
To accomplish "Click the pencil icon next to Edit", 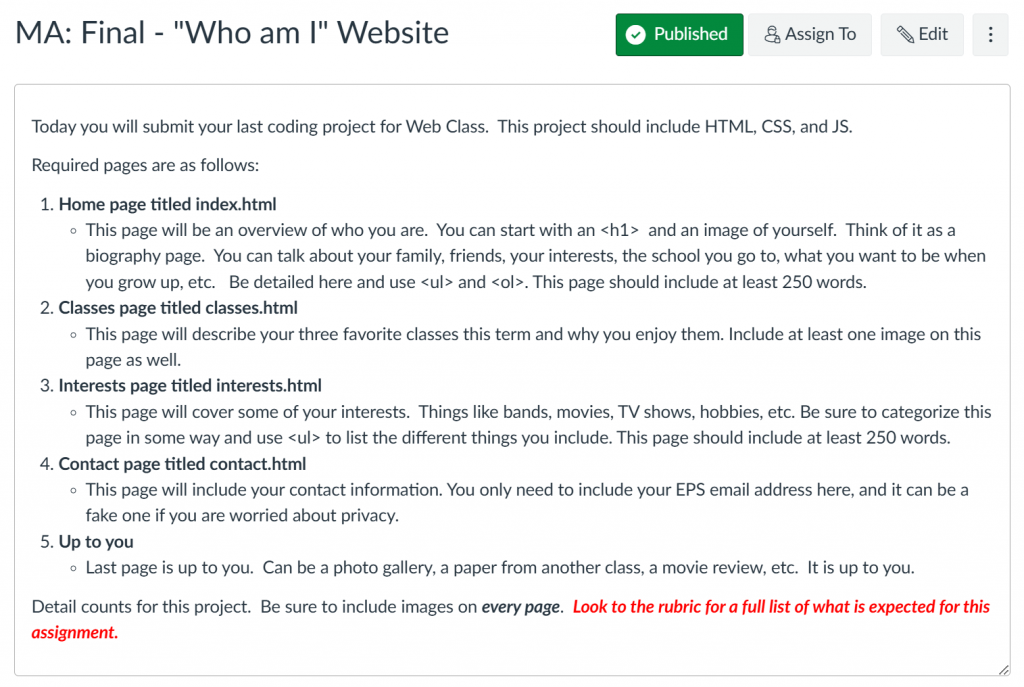I will 905,35.
